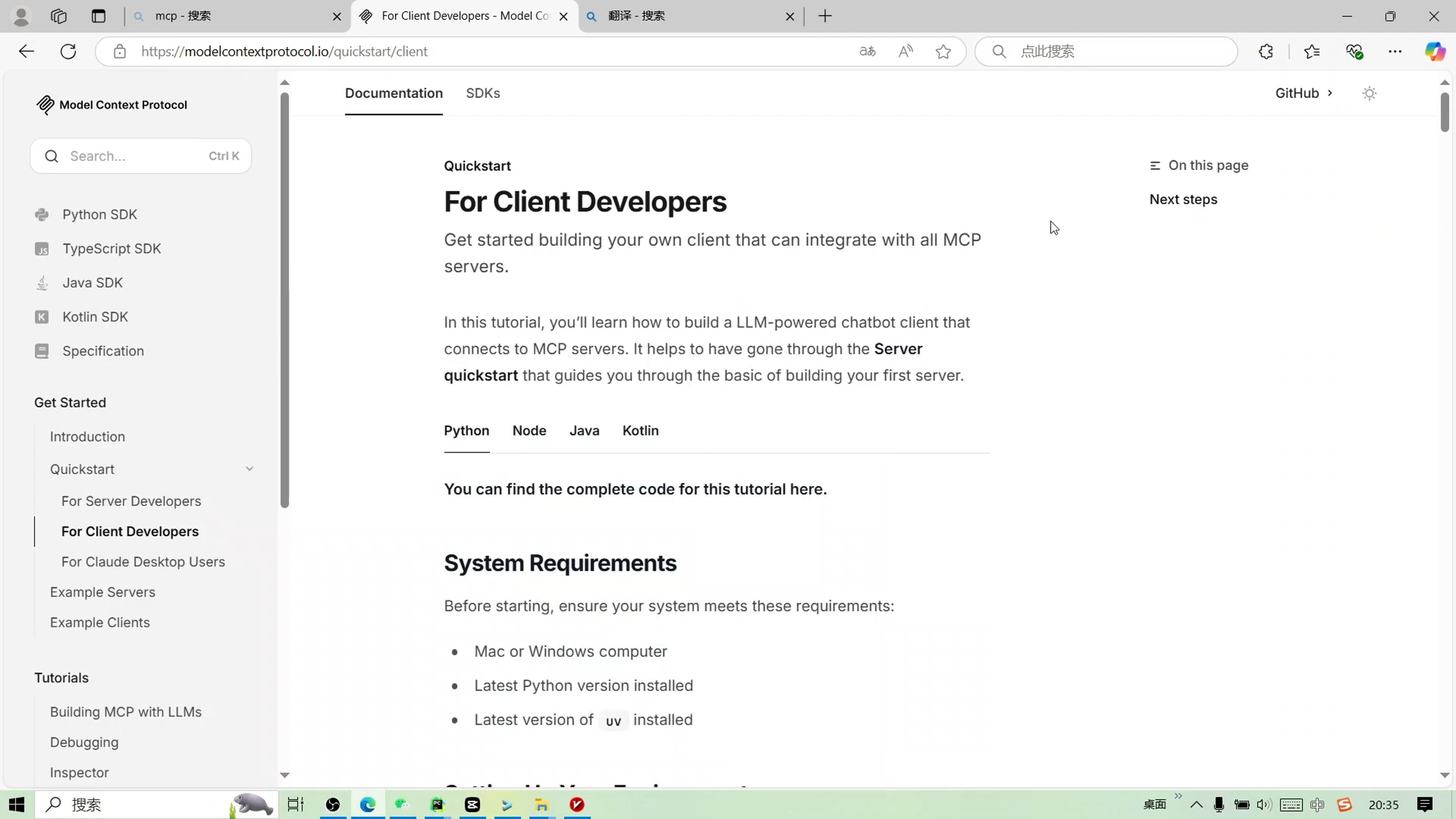Open Example Servers page

(102, 592)
